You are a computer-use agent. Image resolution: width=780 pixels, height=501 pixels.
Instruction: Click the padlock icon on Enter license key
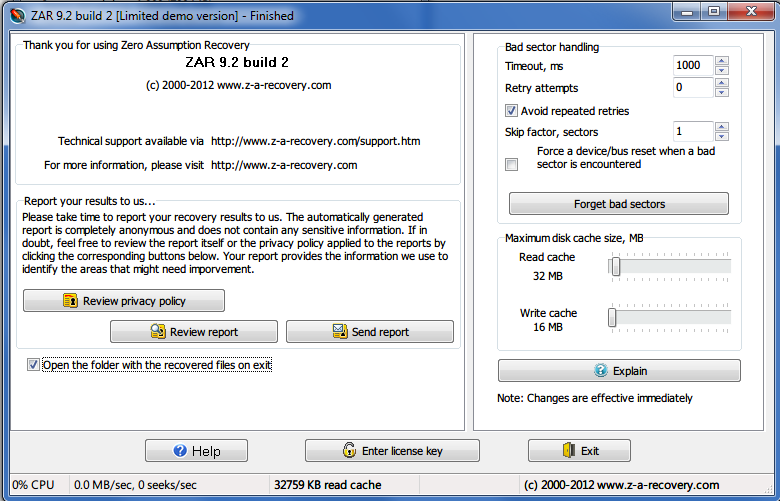tap(349, 451)
